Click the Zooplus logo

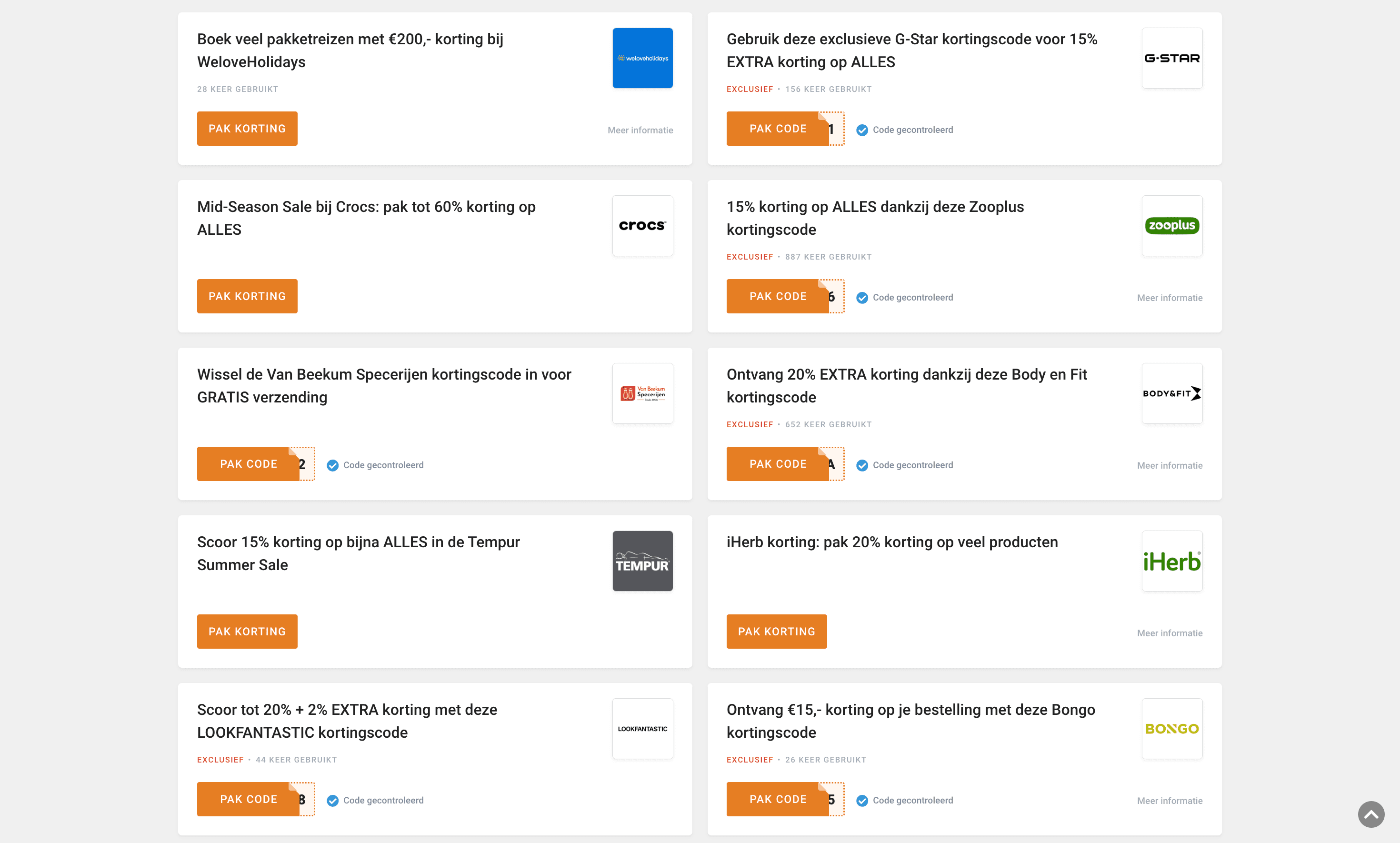1172,225
